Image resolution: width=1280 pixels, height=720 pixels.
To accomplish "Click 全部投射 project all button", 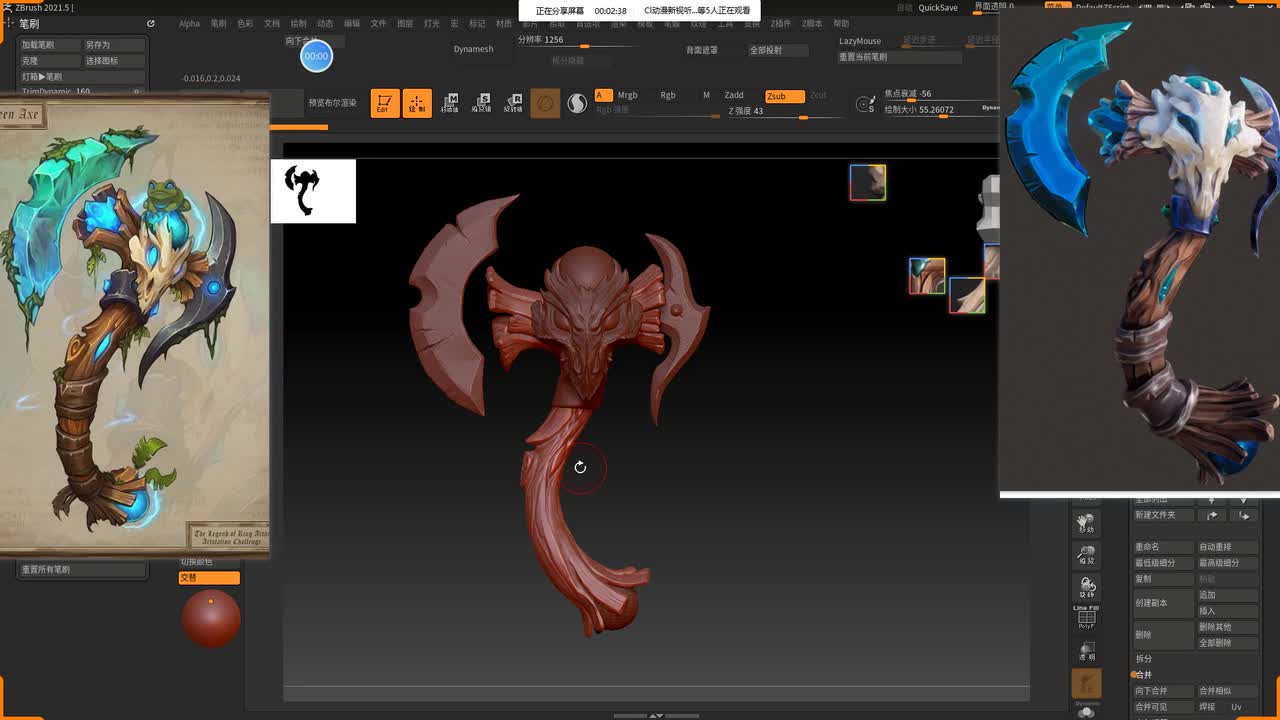I will click(778, 50).
